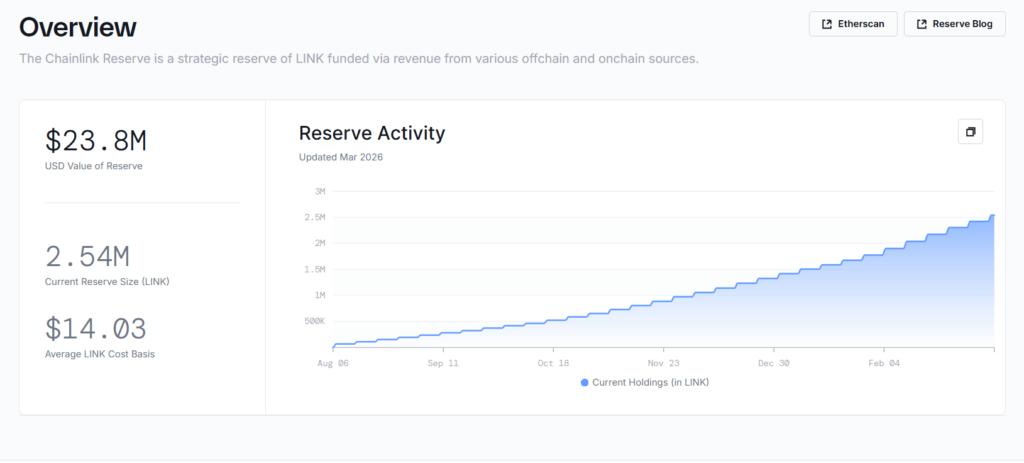
Task: Click the copy icon in Reserve Activity
Action: tap(970, 132)
